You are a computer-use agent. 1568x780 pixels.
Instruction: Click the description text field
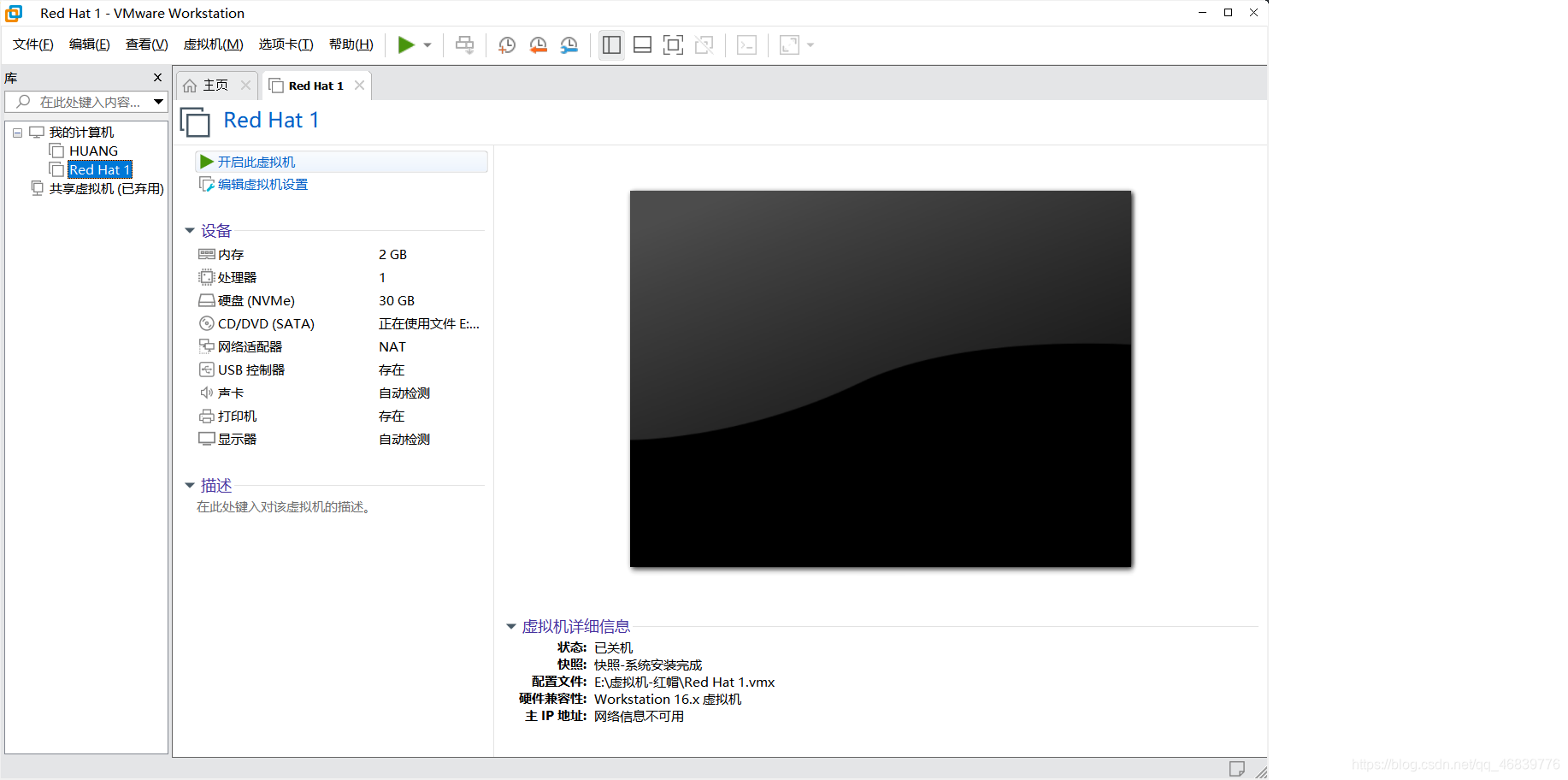click(x=284, y=507)
